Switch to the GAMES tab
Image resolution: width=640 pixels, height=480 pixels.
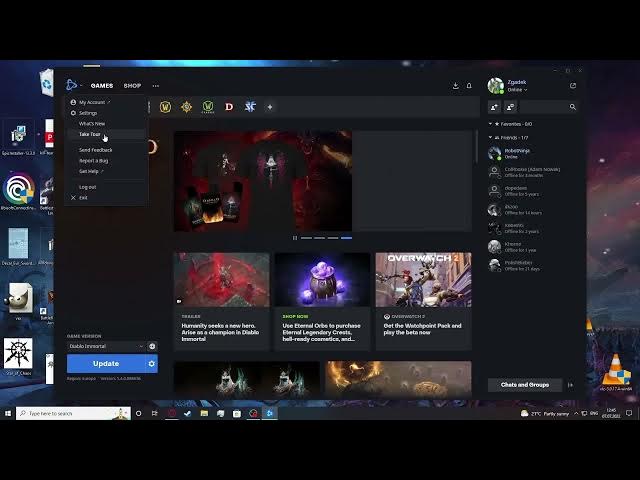pyautogui.click(x=102, y=86)
